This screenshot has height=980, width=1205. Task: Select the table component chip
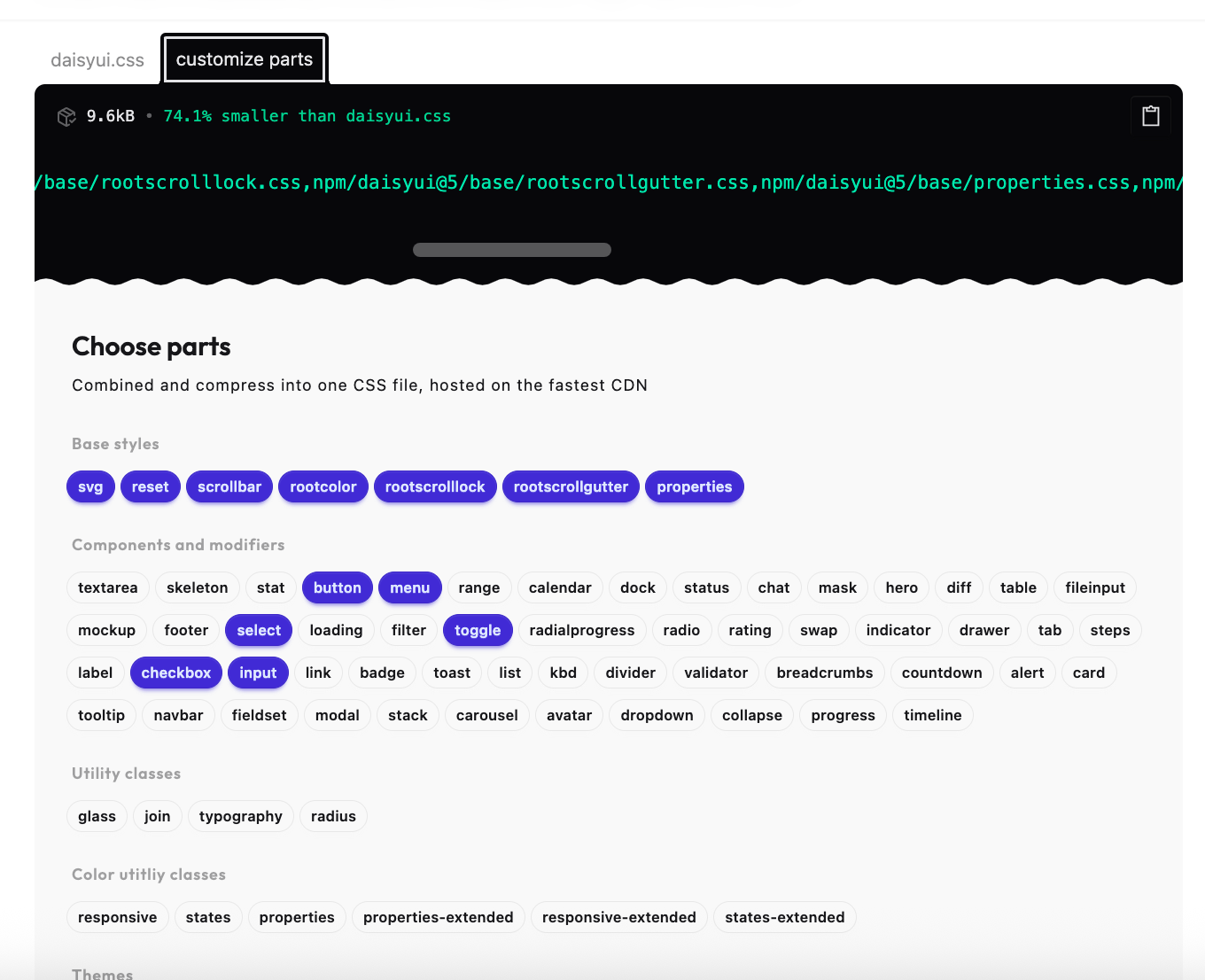(x=1019, y=587)
